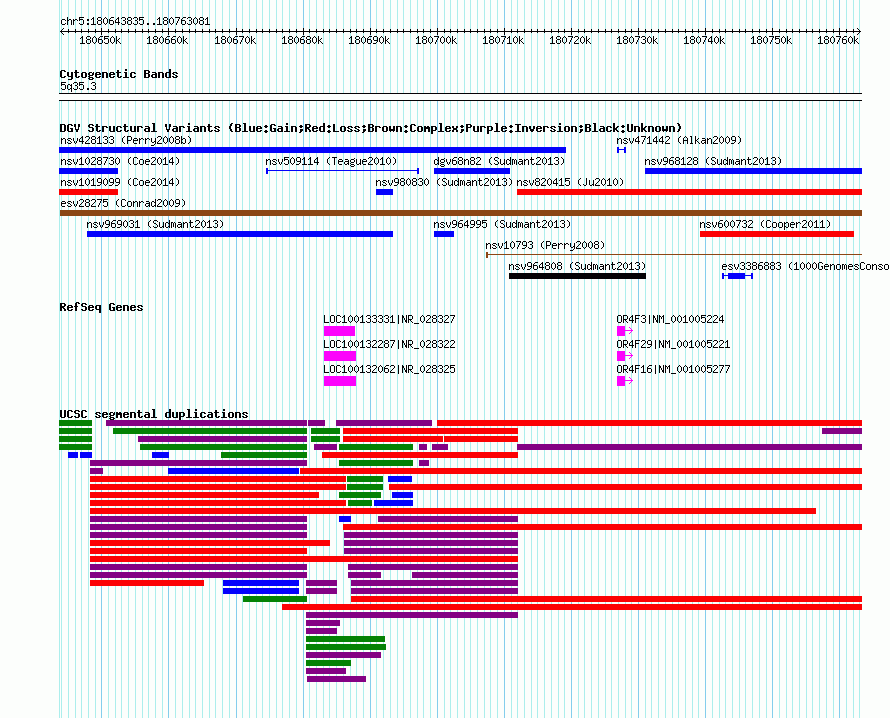Click the nsv964808 black unknown bar

point(577,276)
